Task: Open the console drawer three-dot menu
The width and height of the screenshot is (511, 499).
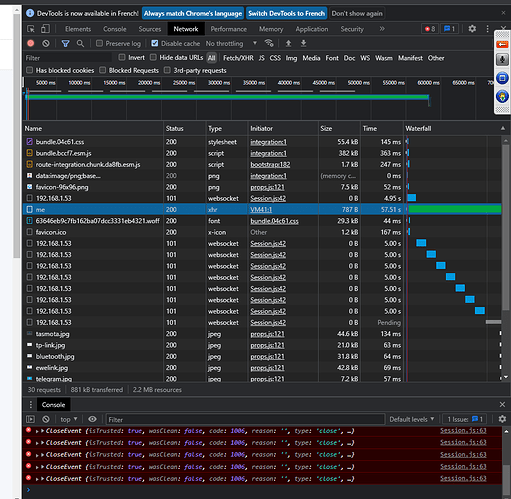Action: click(x=31, y=405)
